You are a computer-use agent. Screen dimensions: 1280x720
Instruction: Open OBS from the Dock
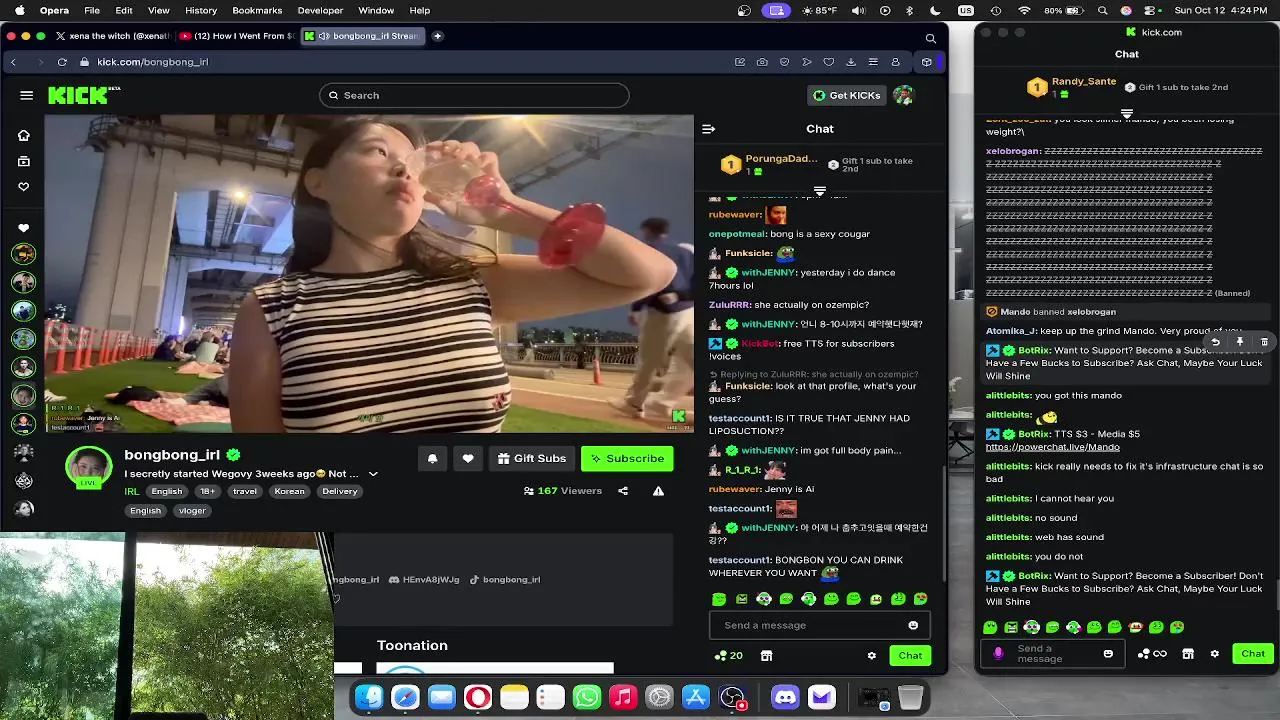(x=733, y=697)
